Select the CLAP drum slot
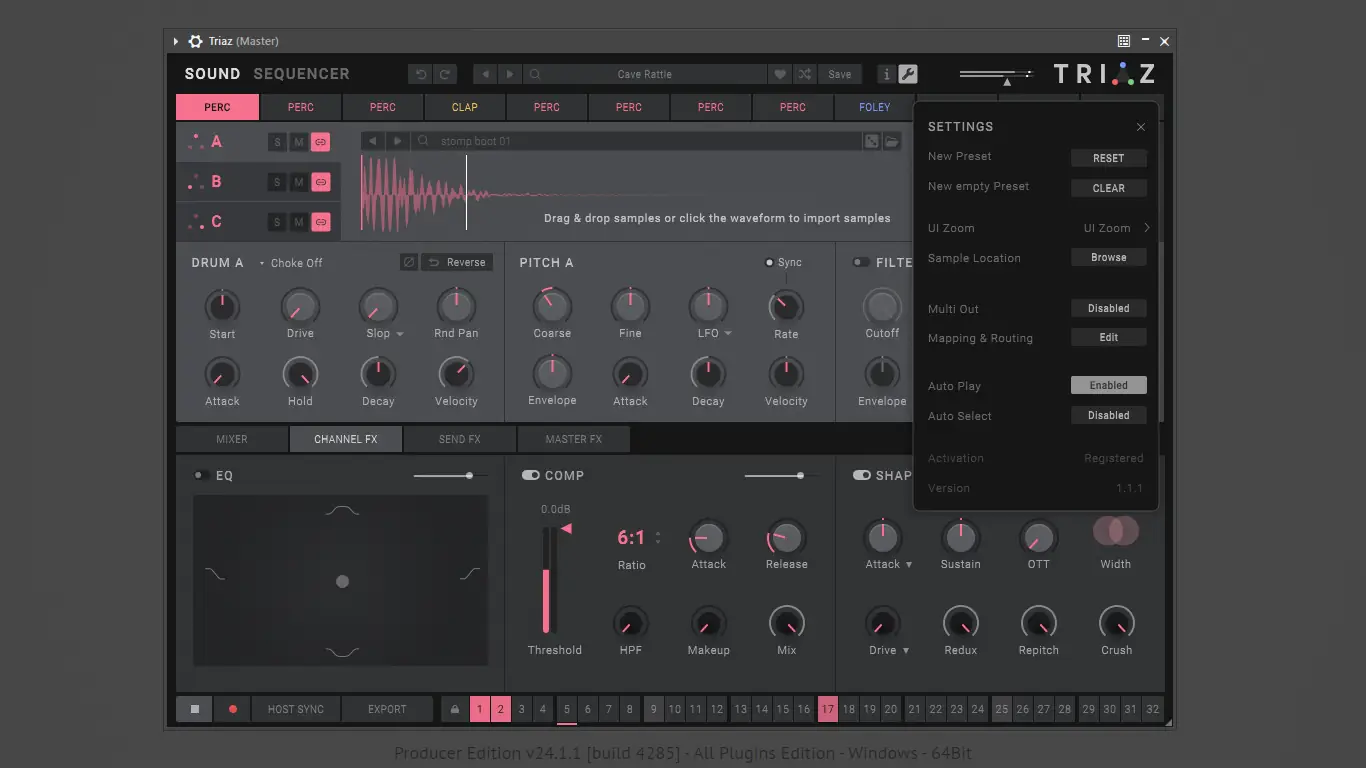The height and width of the screenshot is (768, 1366). point(465,107)
